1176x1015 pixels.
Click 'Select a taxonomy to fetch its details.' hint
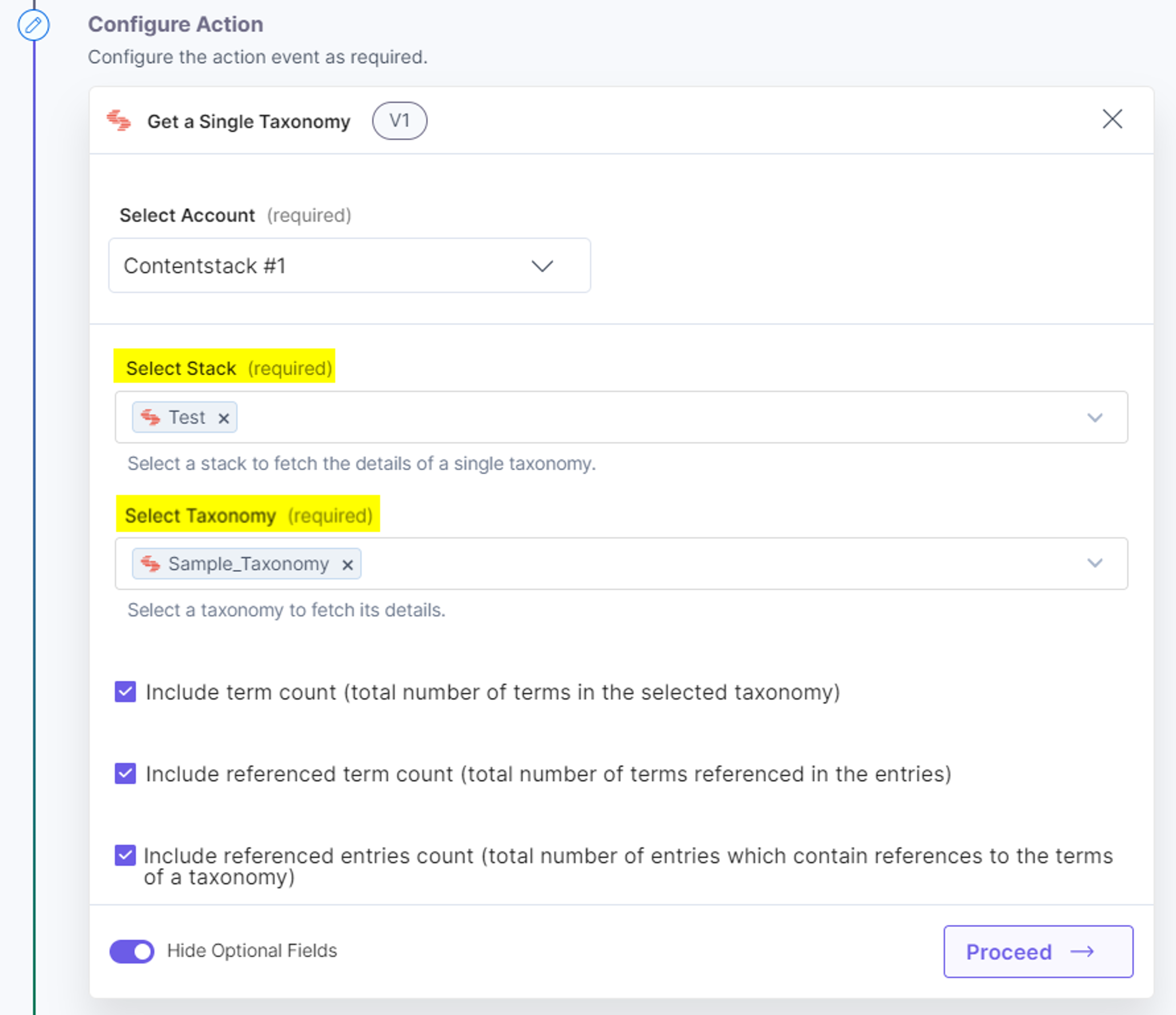[x=287, y=610]
